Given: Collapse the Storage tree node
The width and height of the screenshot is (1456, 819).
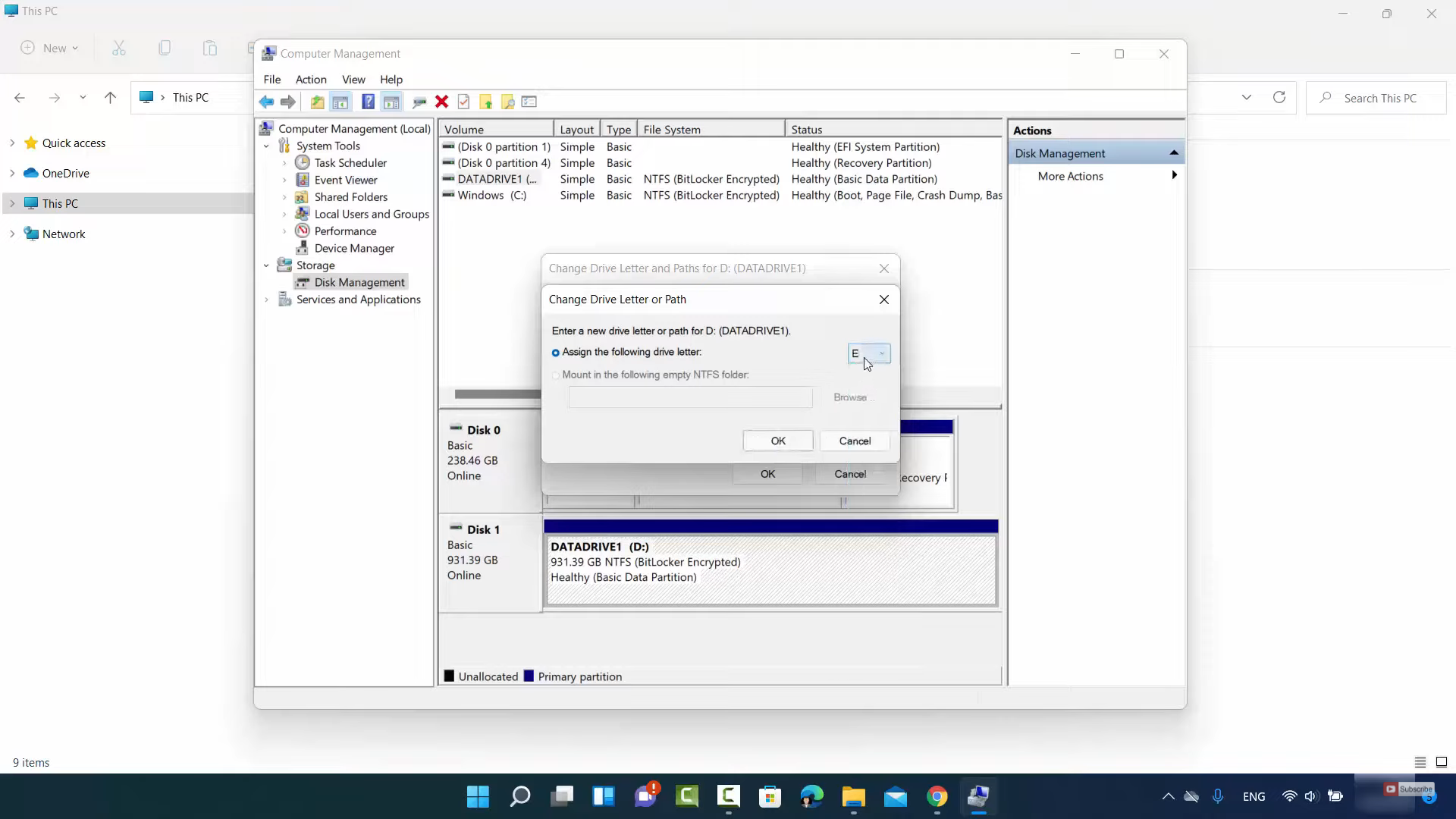Looking at the screenshot, I should [266, 265].
